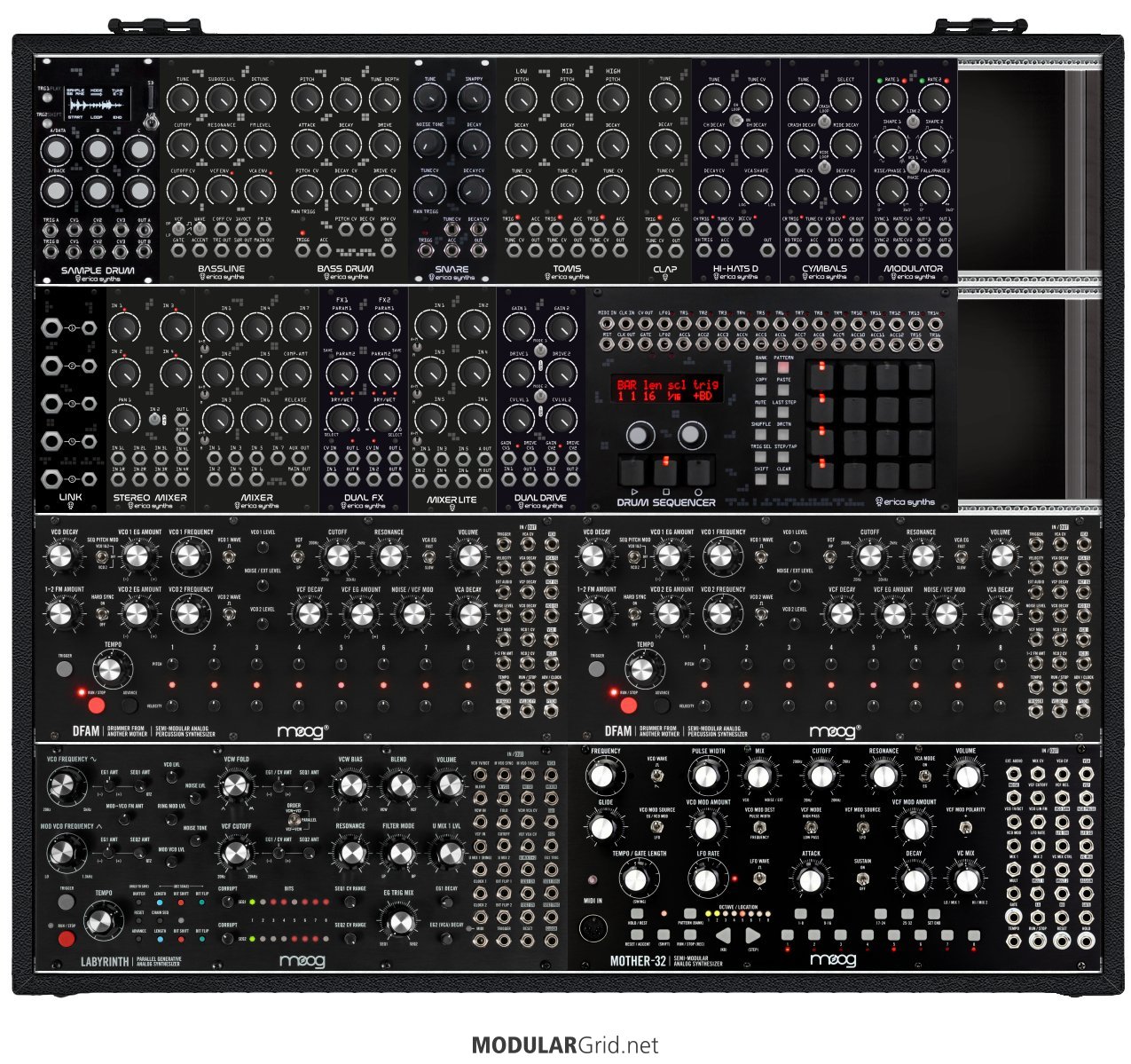Viewport: 1131px width, 1064px height.
Task: Click the RESET / ACCENT button on Mother-32
Action: coord(637,934)
